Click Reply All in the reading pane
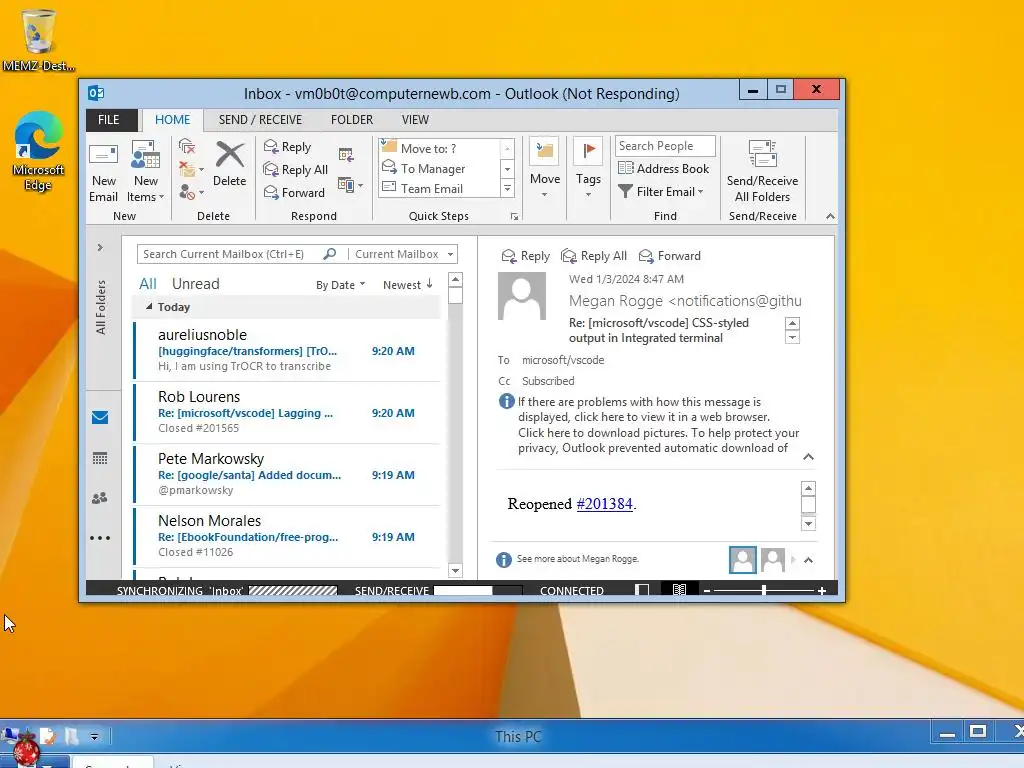This screenshot has width=1024, height=768. coord(594,256)
